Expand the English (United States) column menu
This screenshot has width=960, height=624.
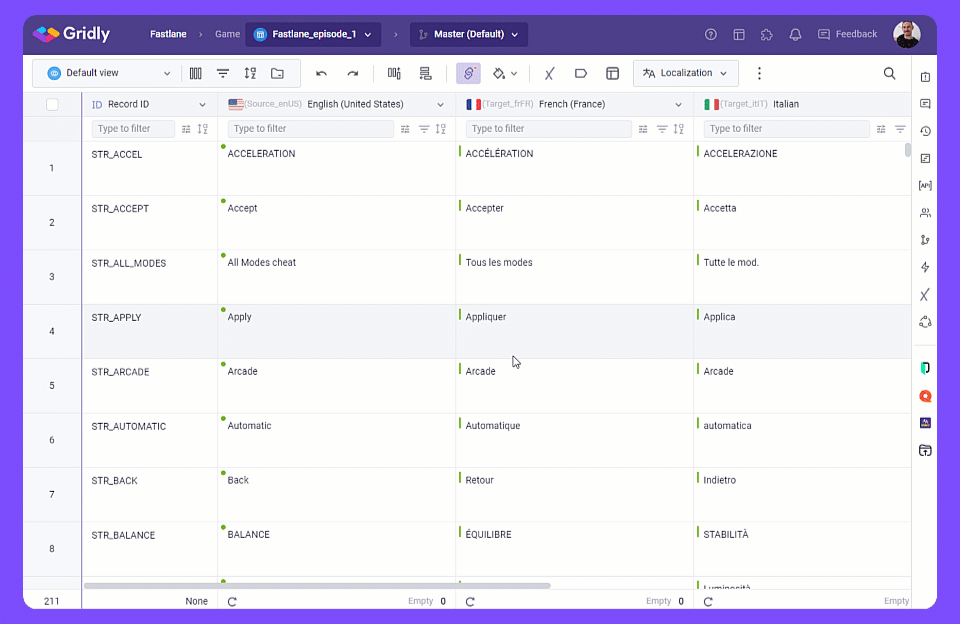[440, 105]
